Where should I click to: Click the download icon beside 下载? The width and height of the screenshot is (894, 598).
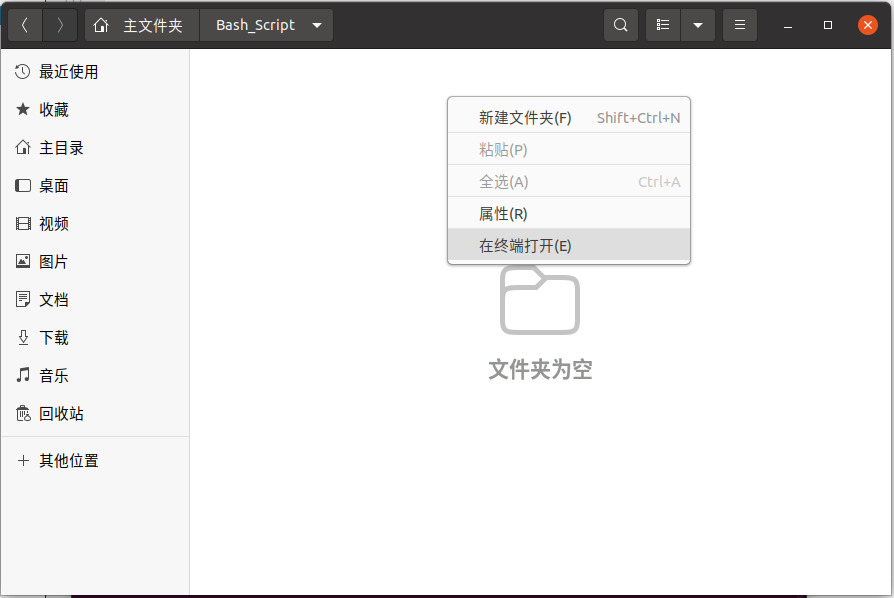click(23, 337)
